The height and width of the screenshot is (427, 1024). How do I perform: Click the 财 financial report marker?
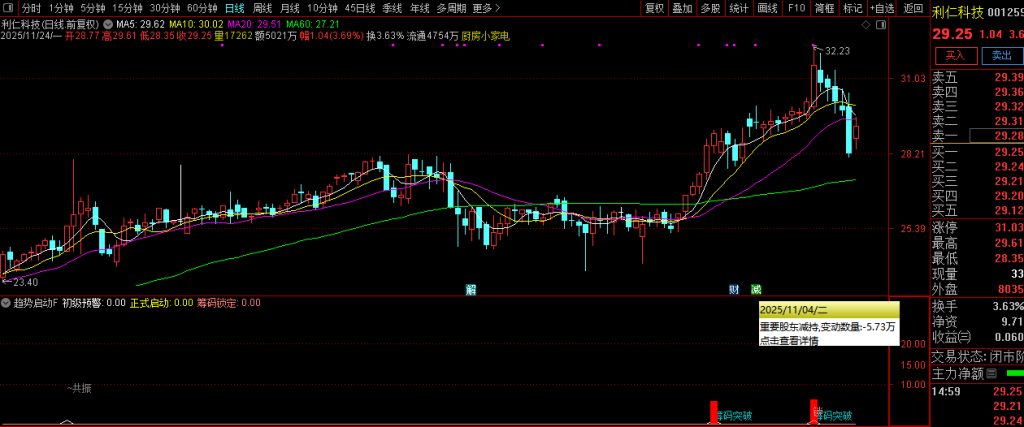(734, 289)
